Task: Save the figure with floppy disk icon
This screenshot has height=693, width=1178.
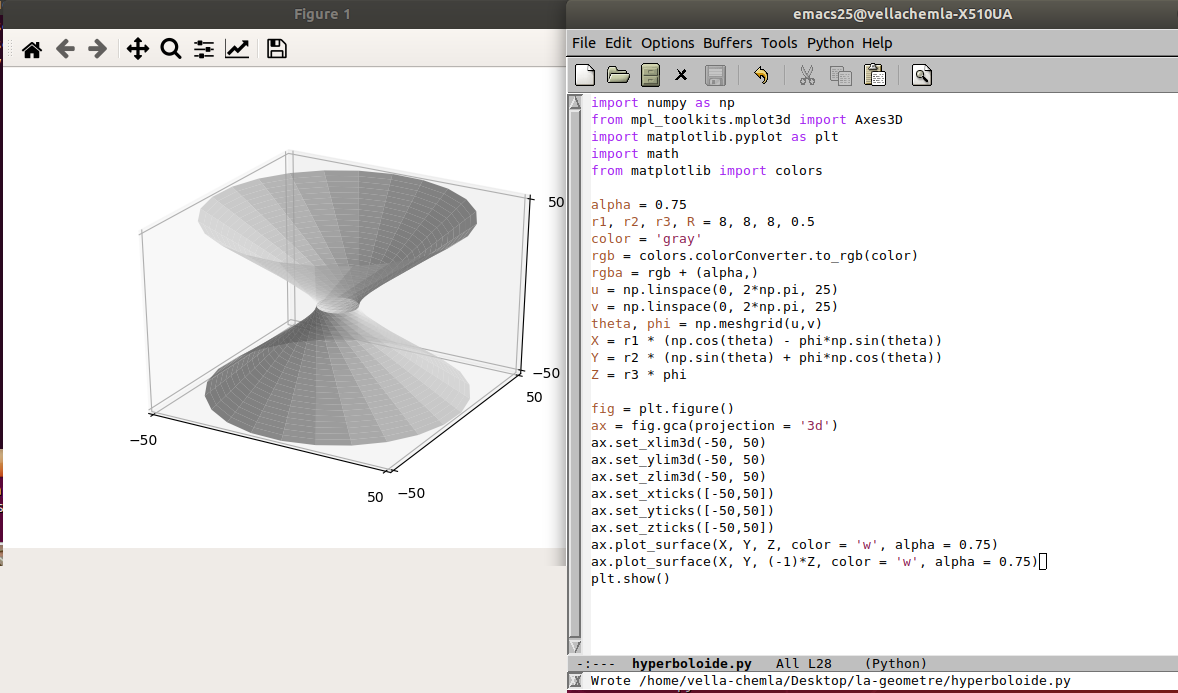Action: tap(277, 49)
